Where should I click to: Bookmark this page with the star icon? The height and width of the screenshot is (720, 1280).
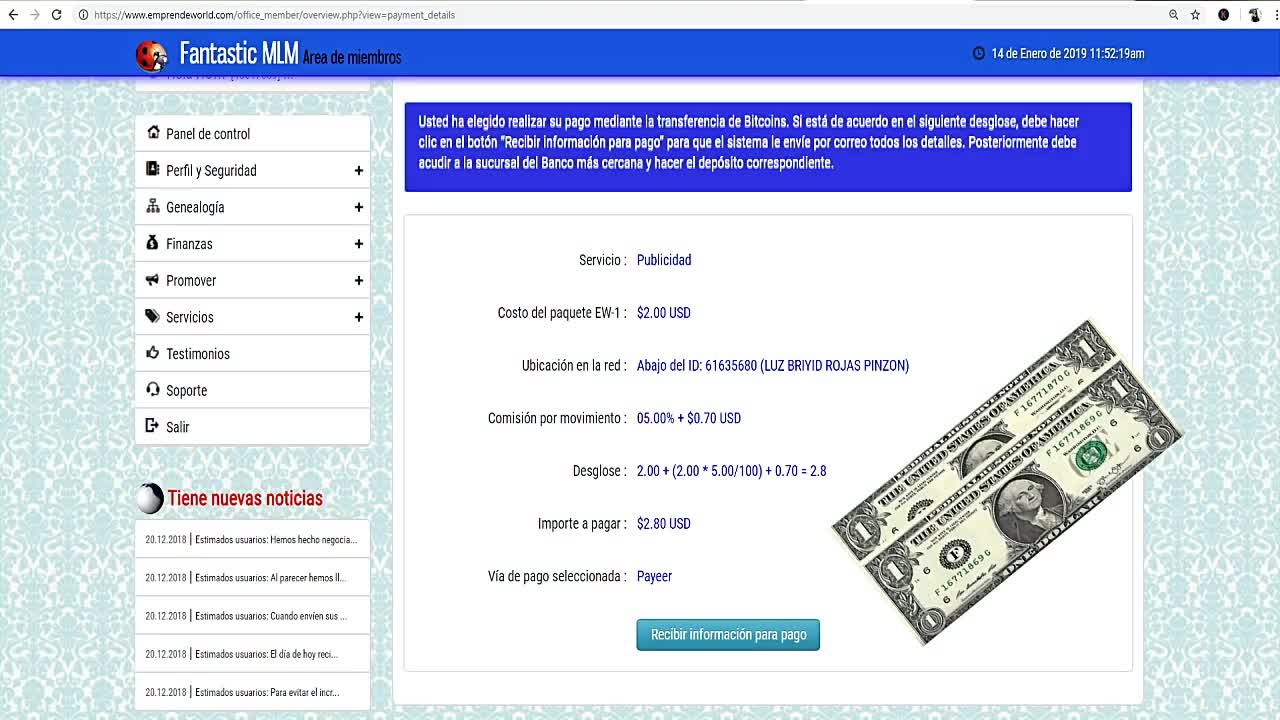pos(1195,15)
